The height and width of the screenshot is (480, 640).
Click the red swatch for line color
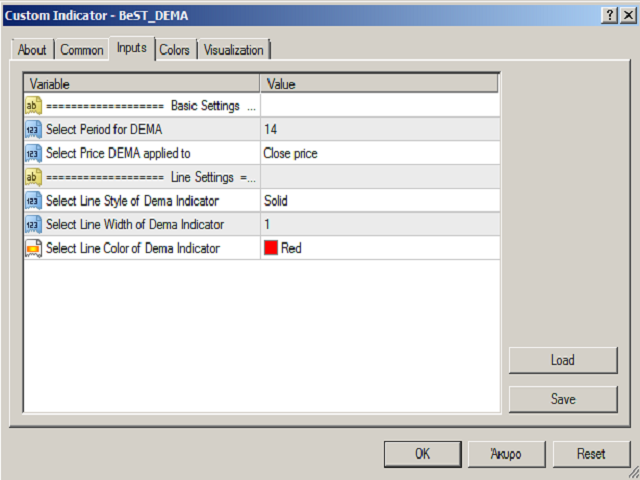point(271,248)
